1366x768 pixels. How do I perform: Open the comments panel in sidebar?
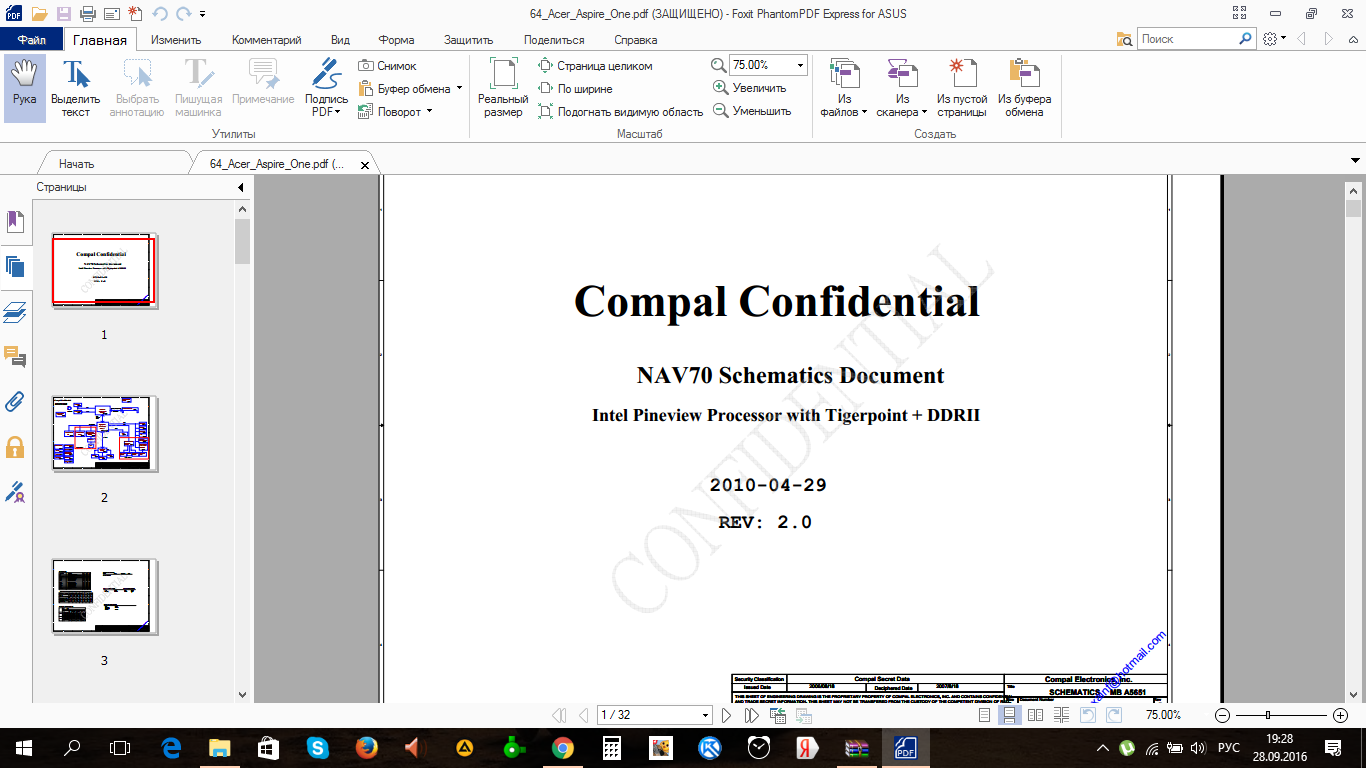tap(15, 356)
